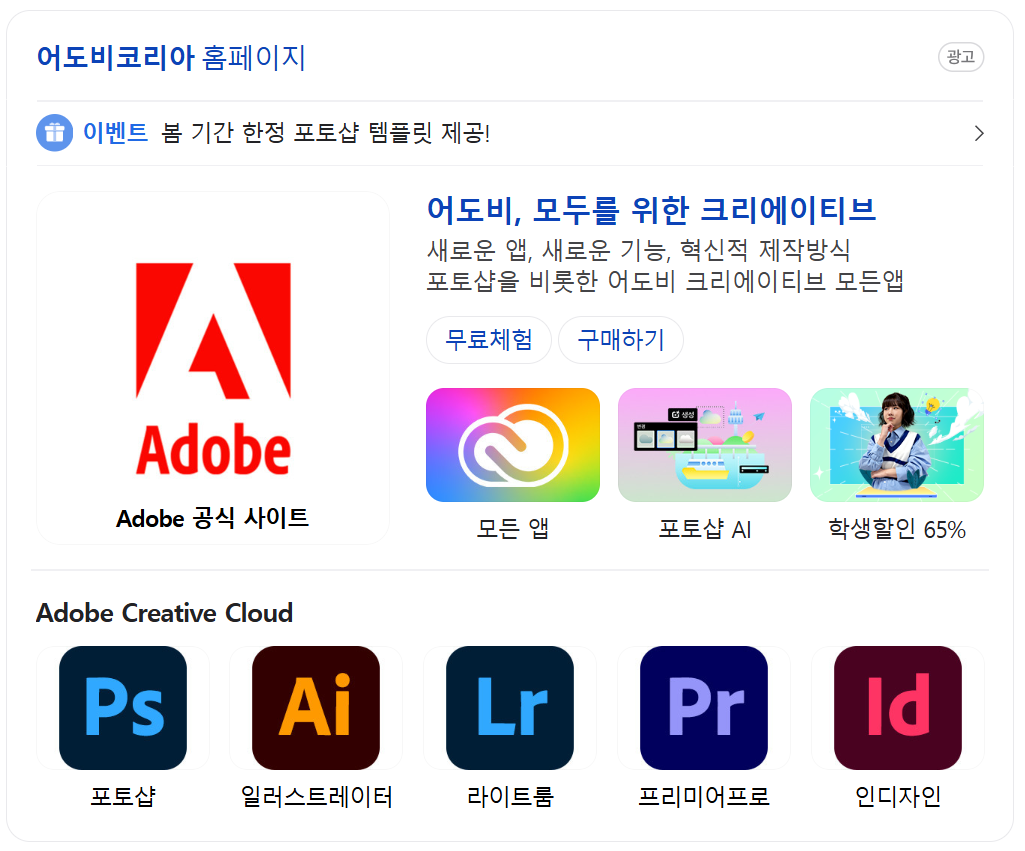Click the 포토샵 label under Ps

pos(123,796)
